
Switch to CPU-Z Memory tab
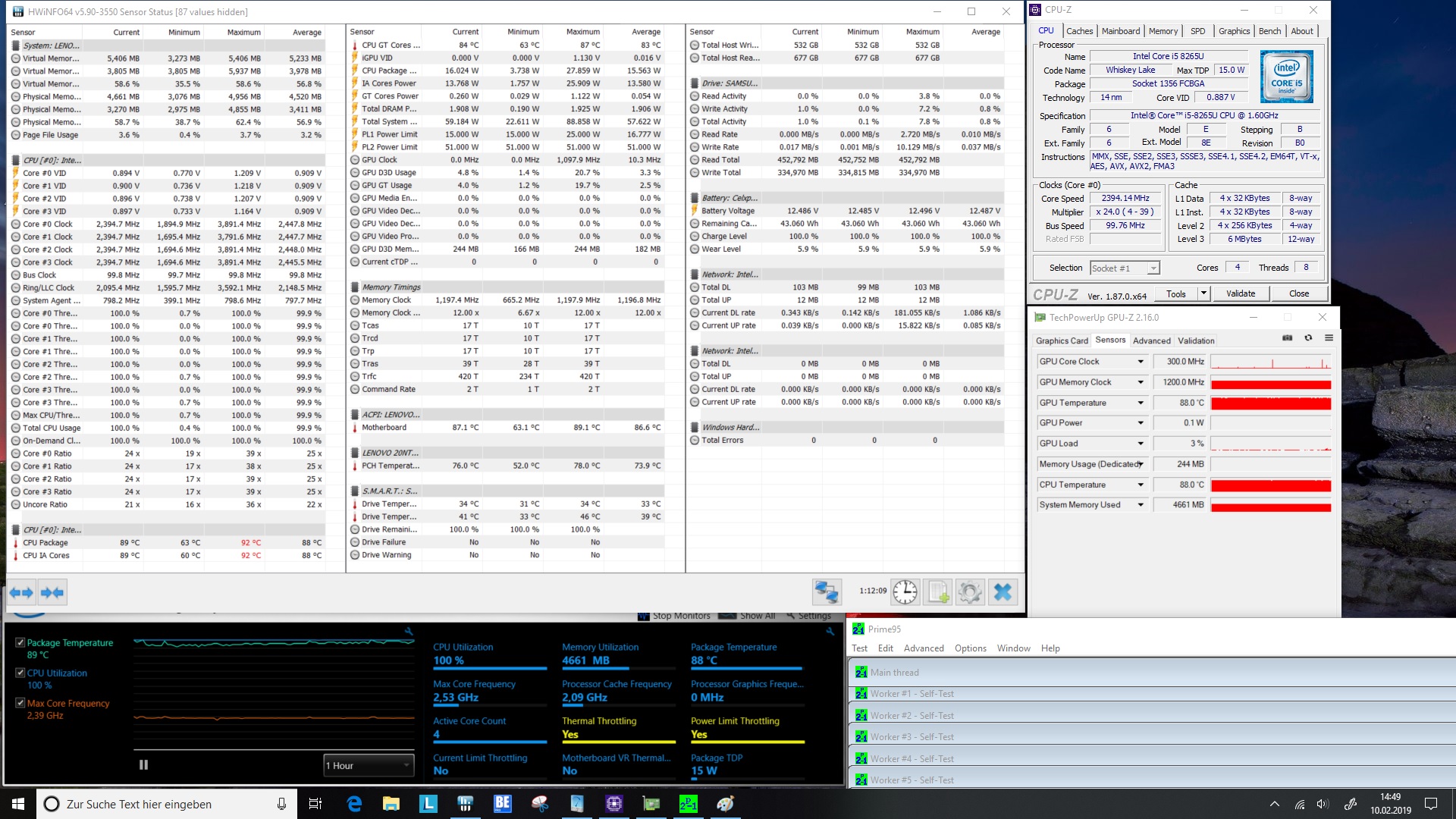1163,31
